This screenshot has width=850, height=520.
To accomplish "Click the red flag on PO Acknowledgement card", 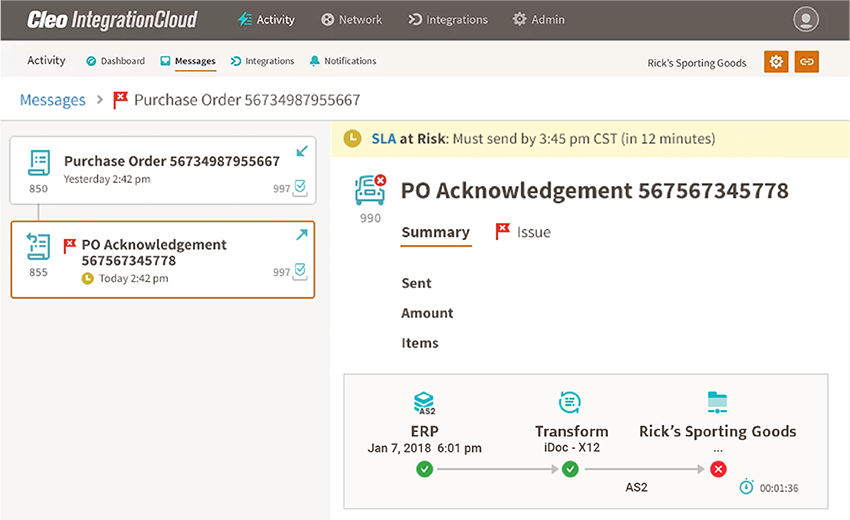I will pyautogui.click(x=70, y=246).
